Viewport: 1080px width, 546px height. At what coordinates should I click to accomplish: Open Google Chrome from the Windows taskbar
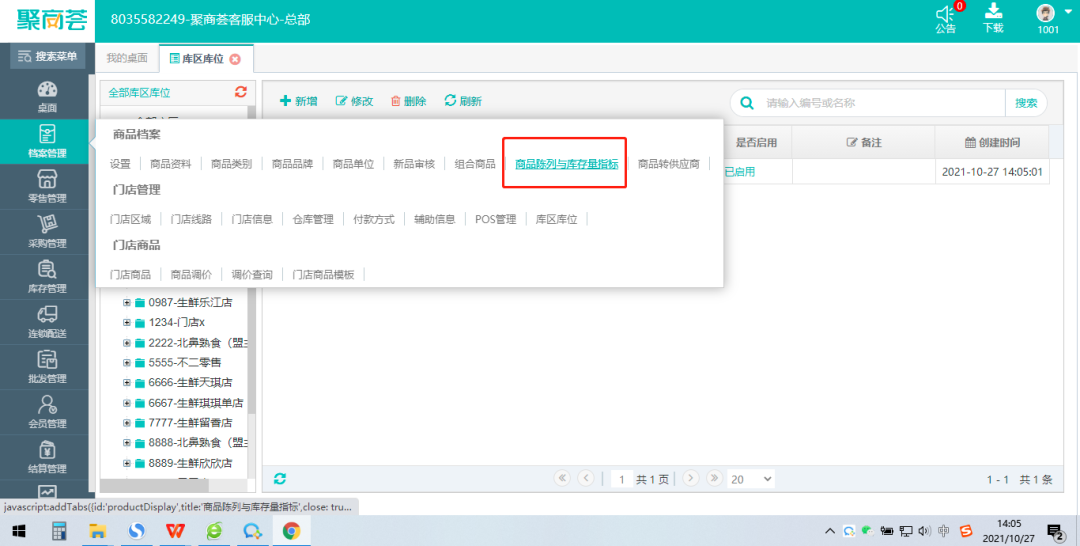pyautogui.click(x=291, y=531)
